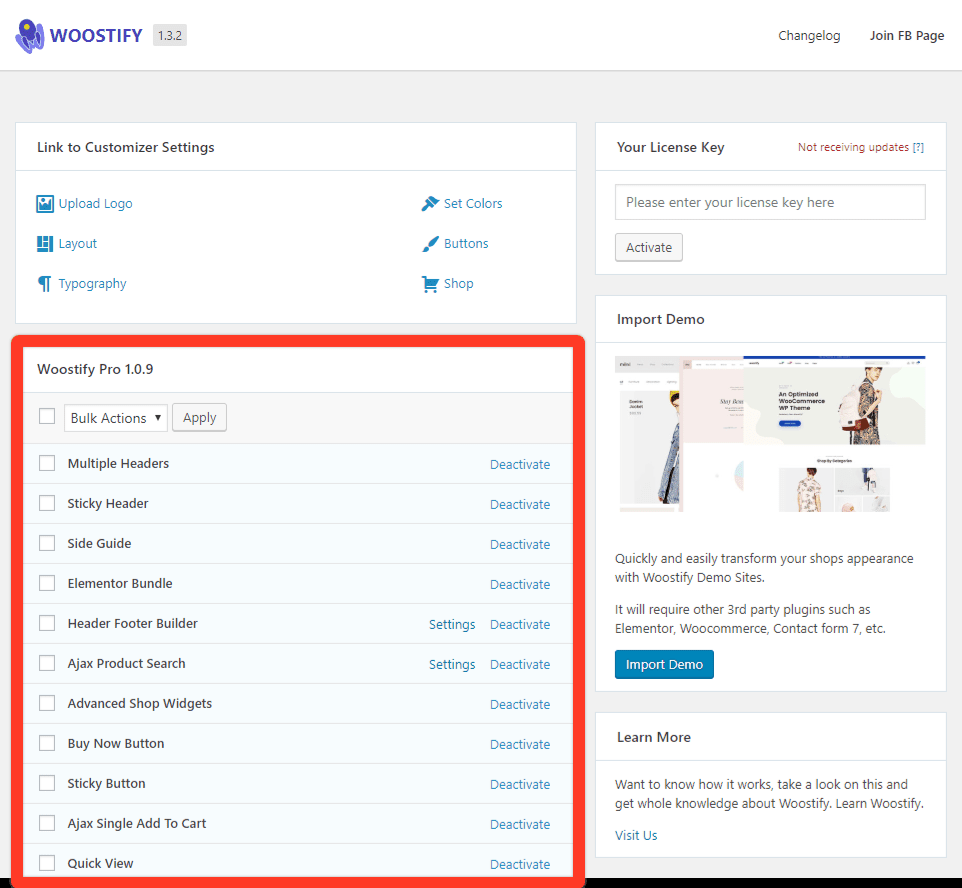962x888 pixels.
Task: Check the Quick View checkbox
Action: pos(47,863)
